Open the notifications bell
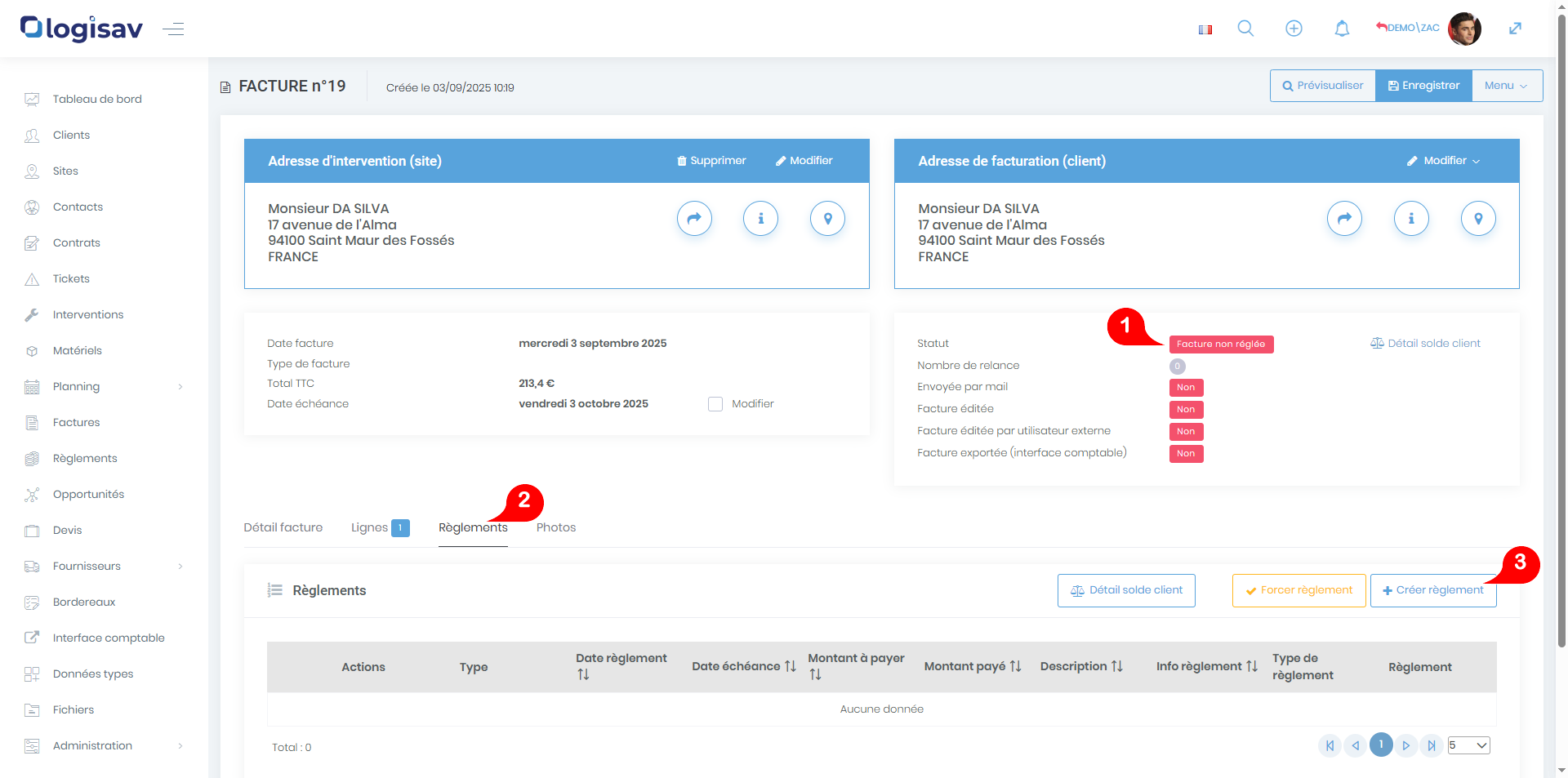Screen dimensions: 1568x778 tap(1342, 29)
